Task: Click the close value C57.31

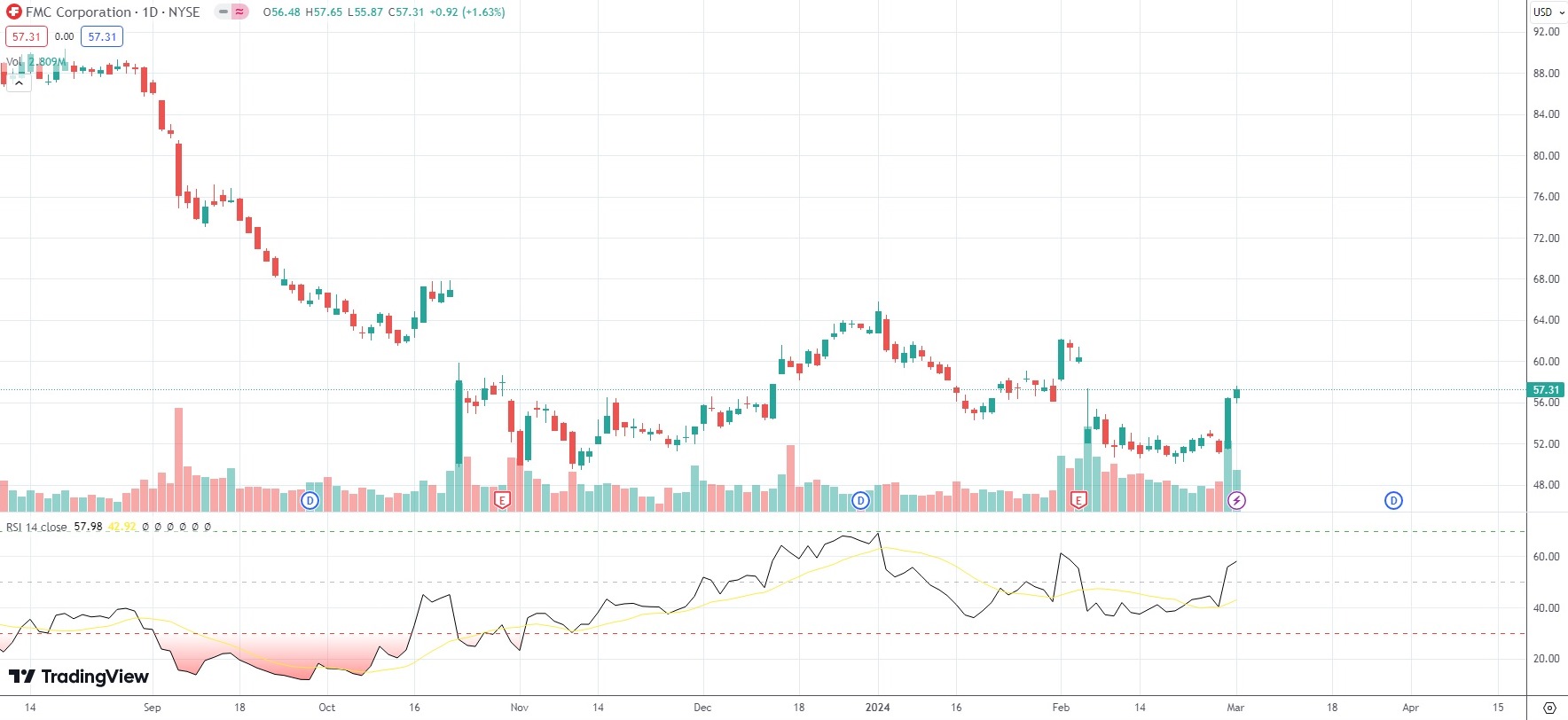Action: coord(406,12)
